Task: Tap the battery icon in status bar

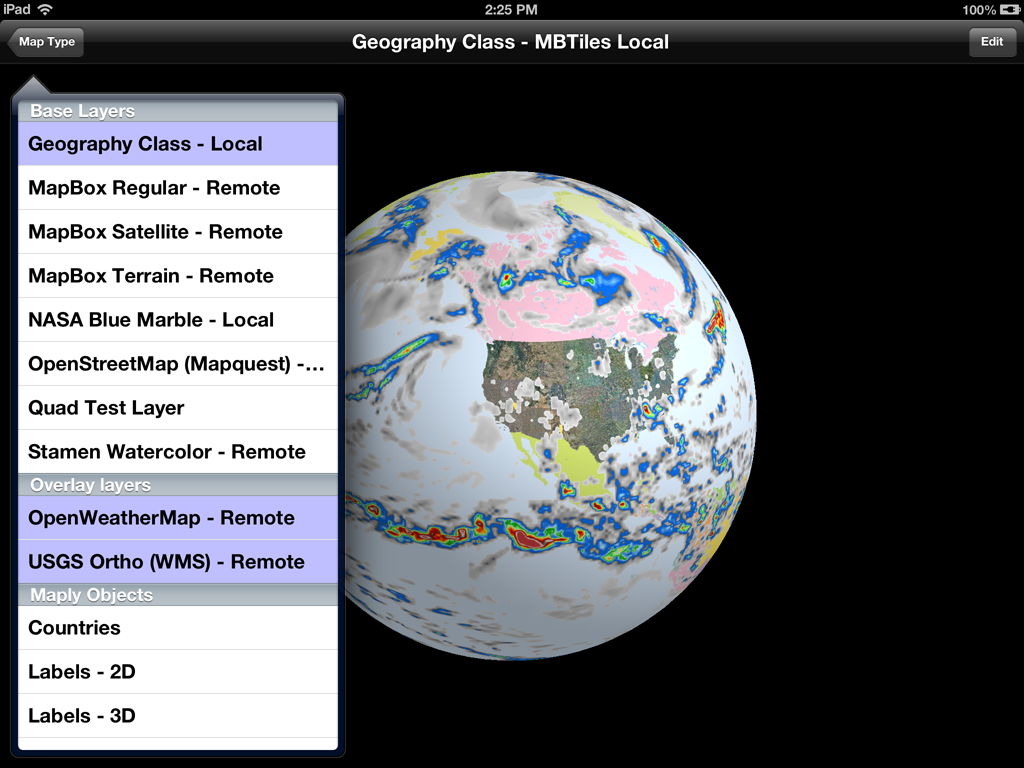Action: (1010, 10)
